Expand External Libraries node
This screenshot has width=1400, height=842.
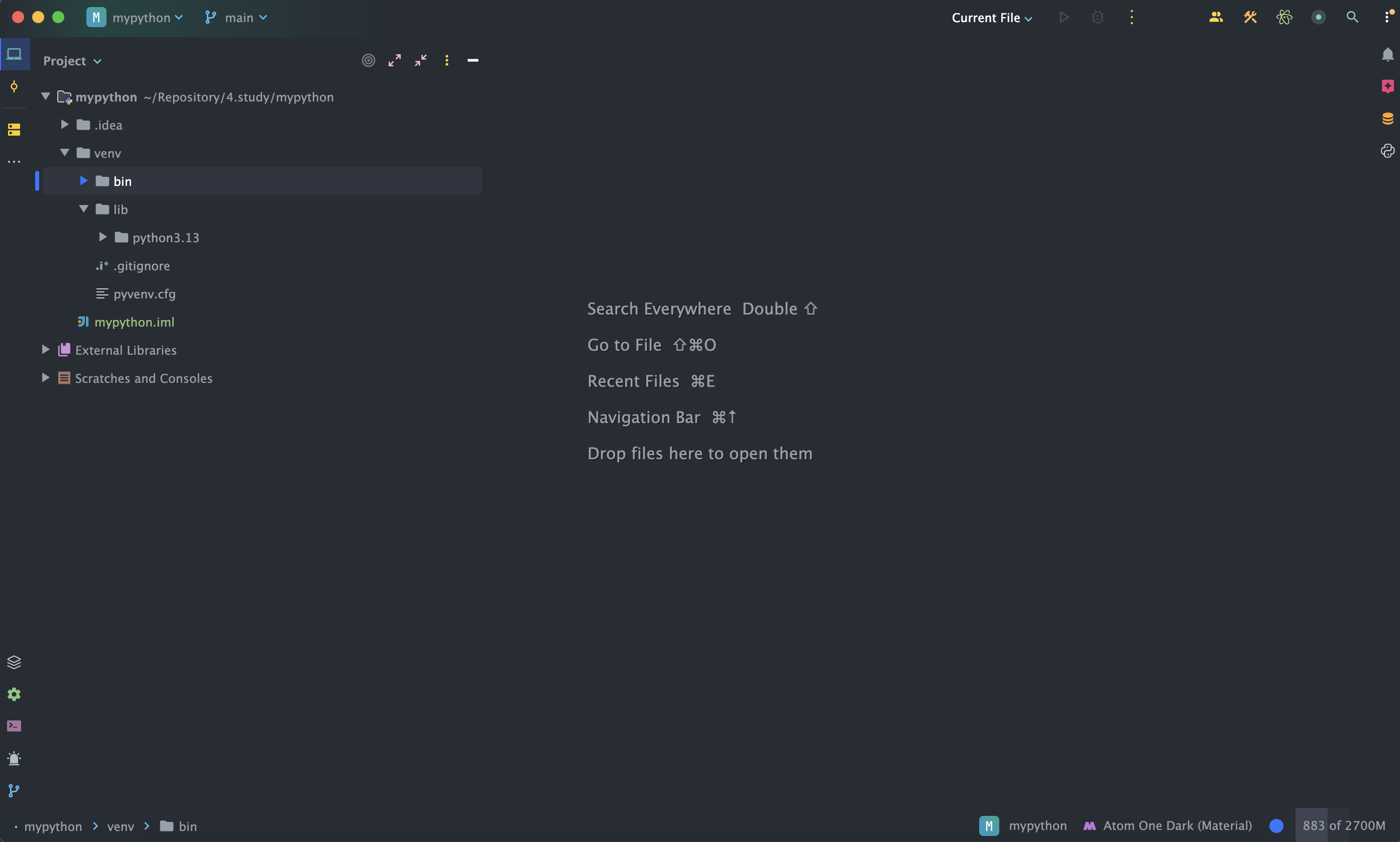[46, 350]
